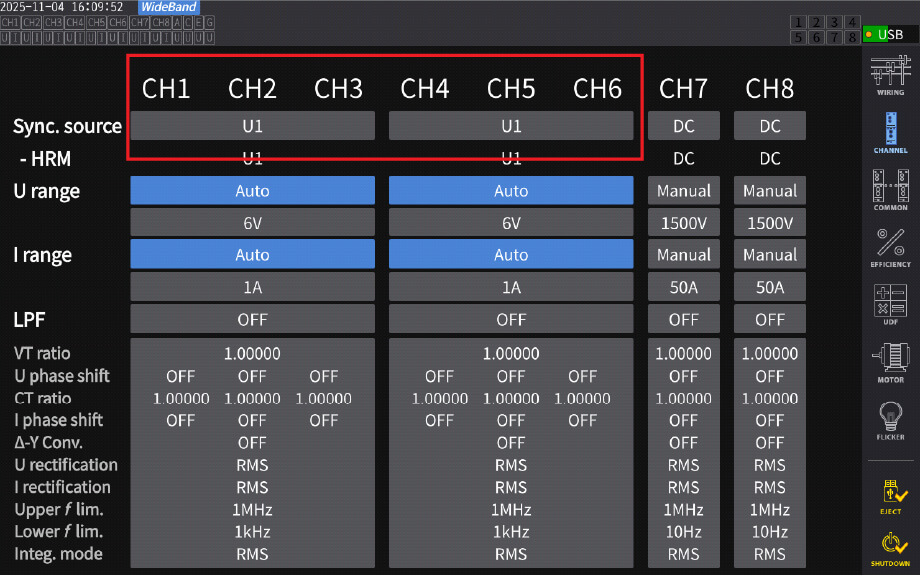The height and width of the screenshot is (576, 920).
Task: Toggle U range Manual for CH7
Action: click(x=684, y=191)
